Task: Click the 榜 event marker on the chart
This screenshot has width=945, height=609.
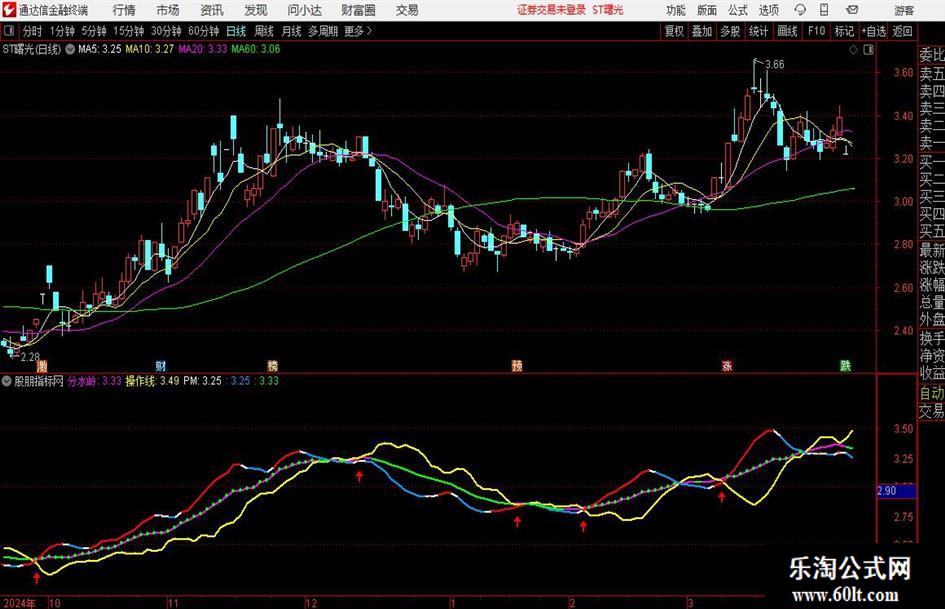Action: click(x=272, y=366)
